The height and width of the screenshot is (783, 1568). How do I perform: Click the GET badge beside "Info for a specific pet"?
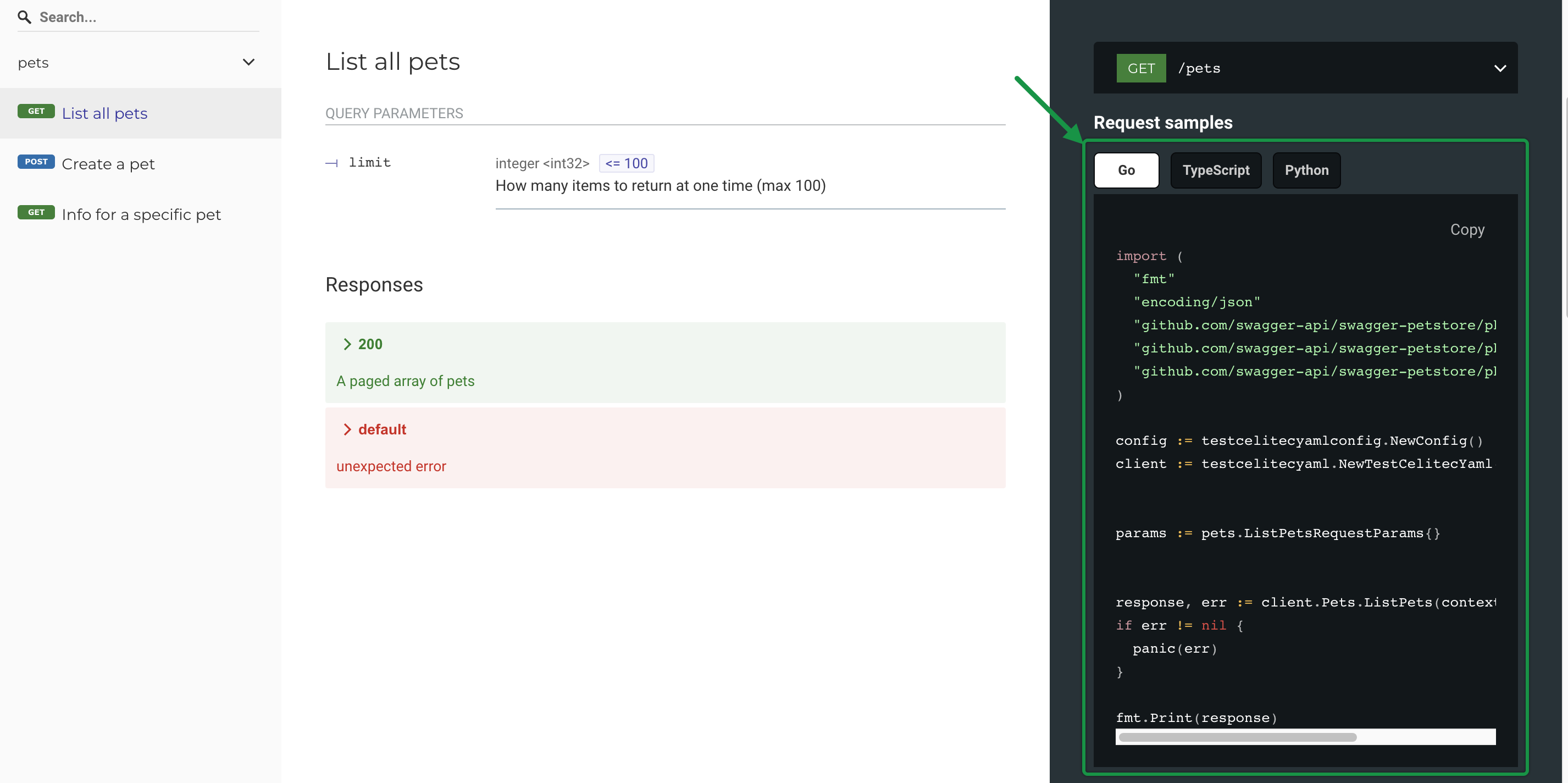coord(36,212)
